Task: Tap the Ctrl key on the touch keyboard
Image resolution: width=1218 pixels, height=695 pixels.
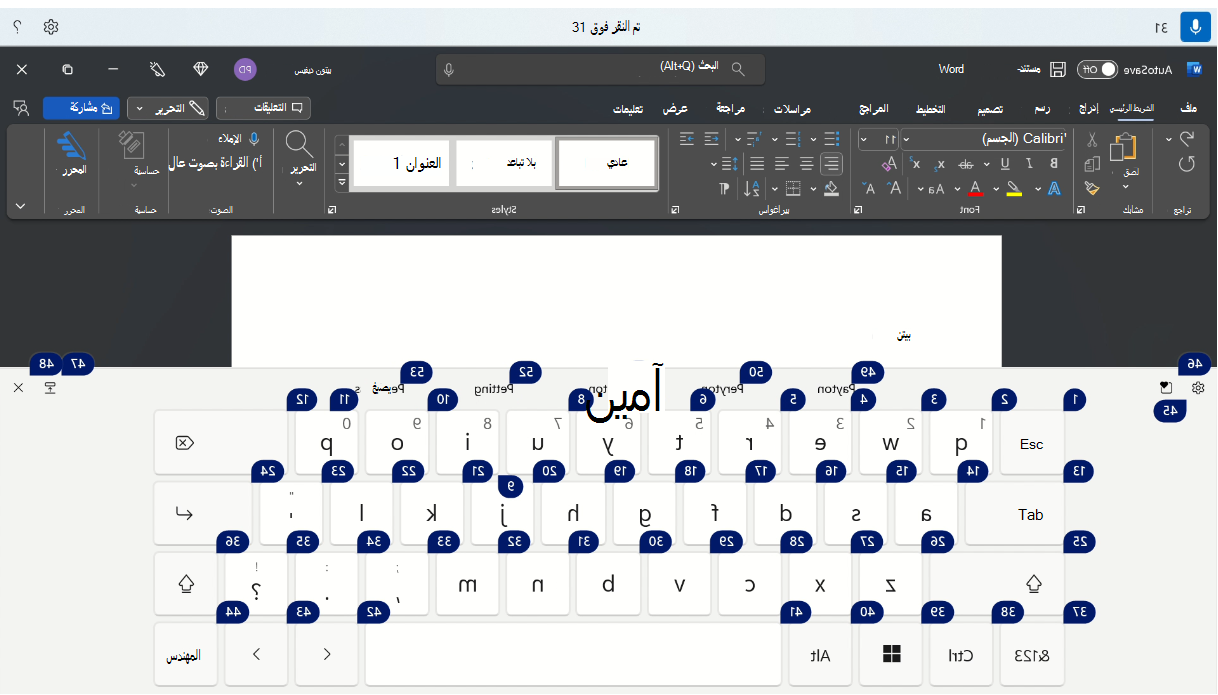Action: [963, 654]
